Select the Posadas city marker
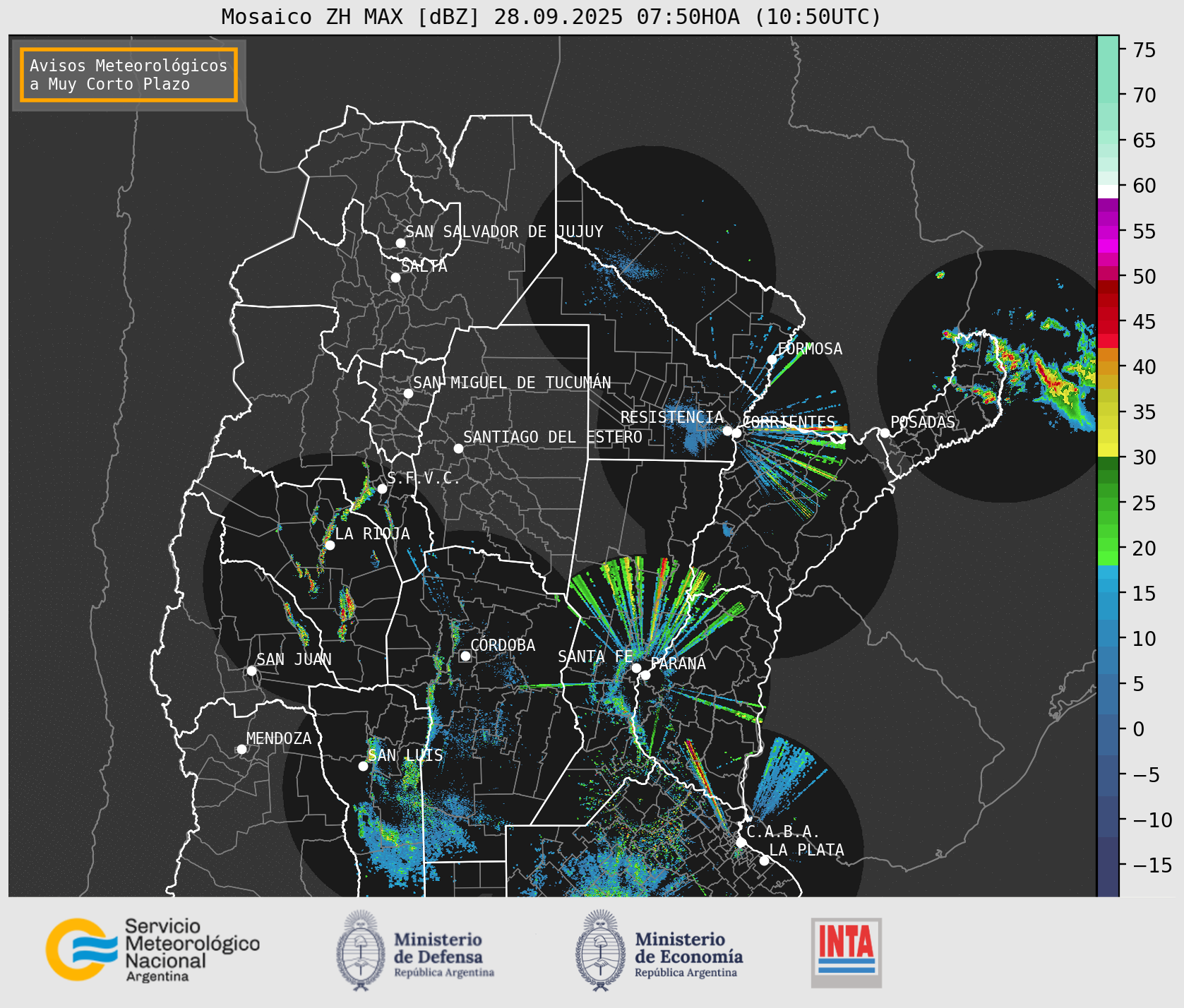Viewport: 1184px width, 1008px height. click(885, 433)
